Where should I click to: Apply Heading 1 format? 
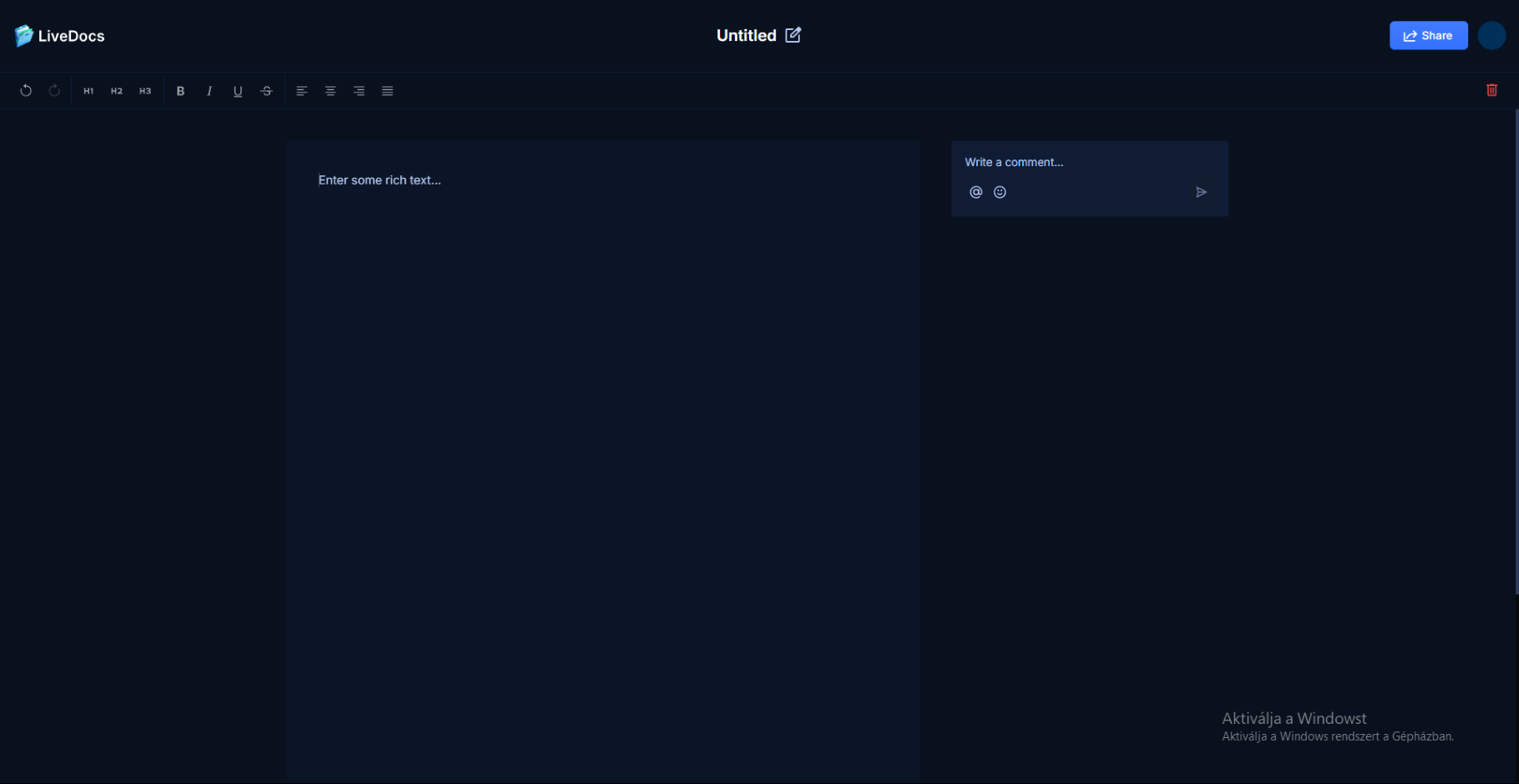tap(89, 91)
